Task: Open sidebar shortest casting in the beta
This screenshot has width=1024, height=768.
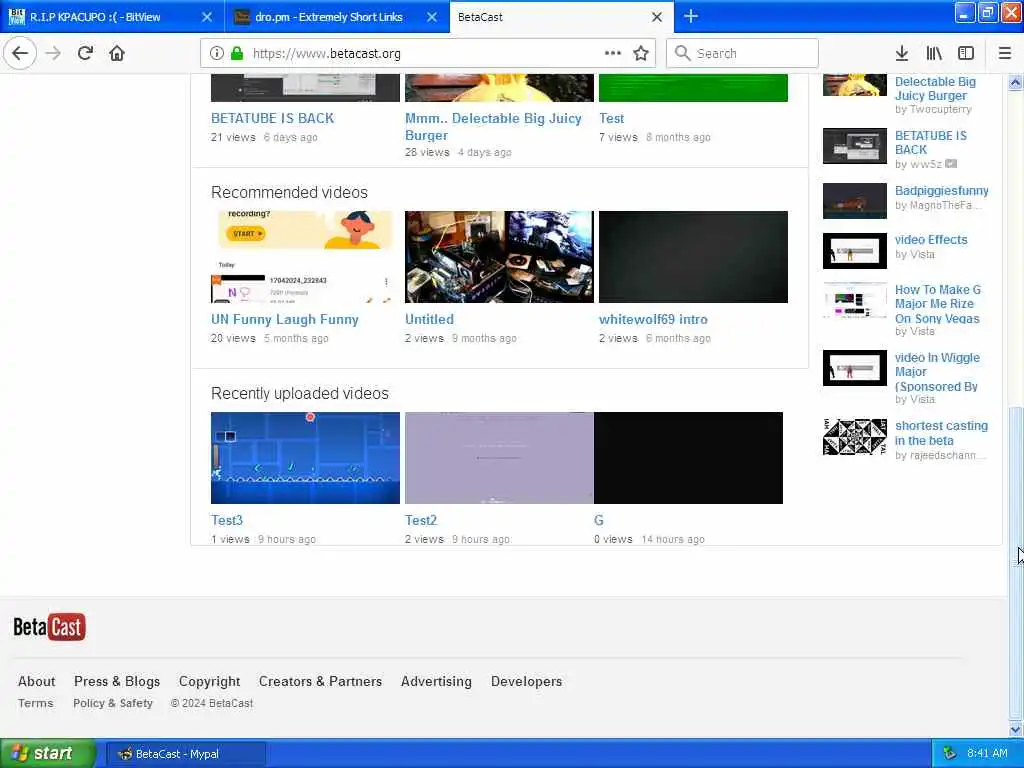Action: coord(941,433)
